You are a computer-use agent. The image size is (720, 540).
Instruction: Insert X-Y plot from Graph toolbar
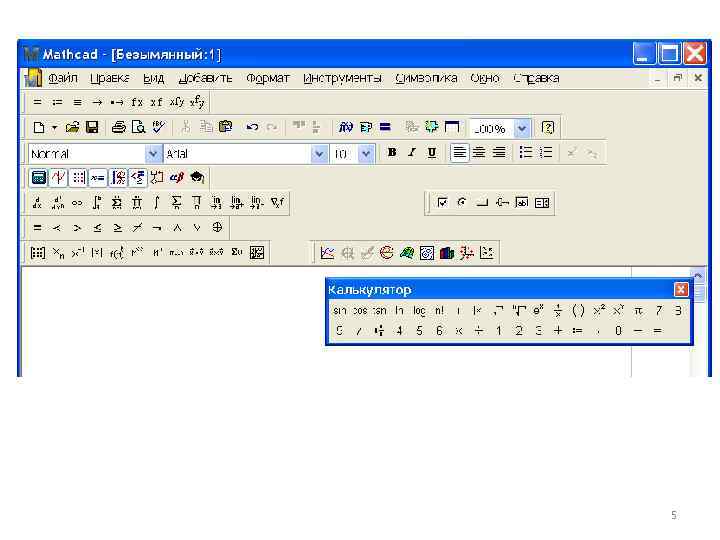pos(327,253)
